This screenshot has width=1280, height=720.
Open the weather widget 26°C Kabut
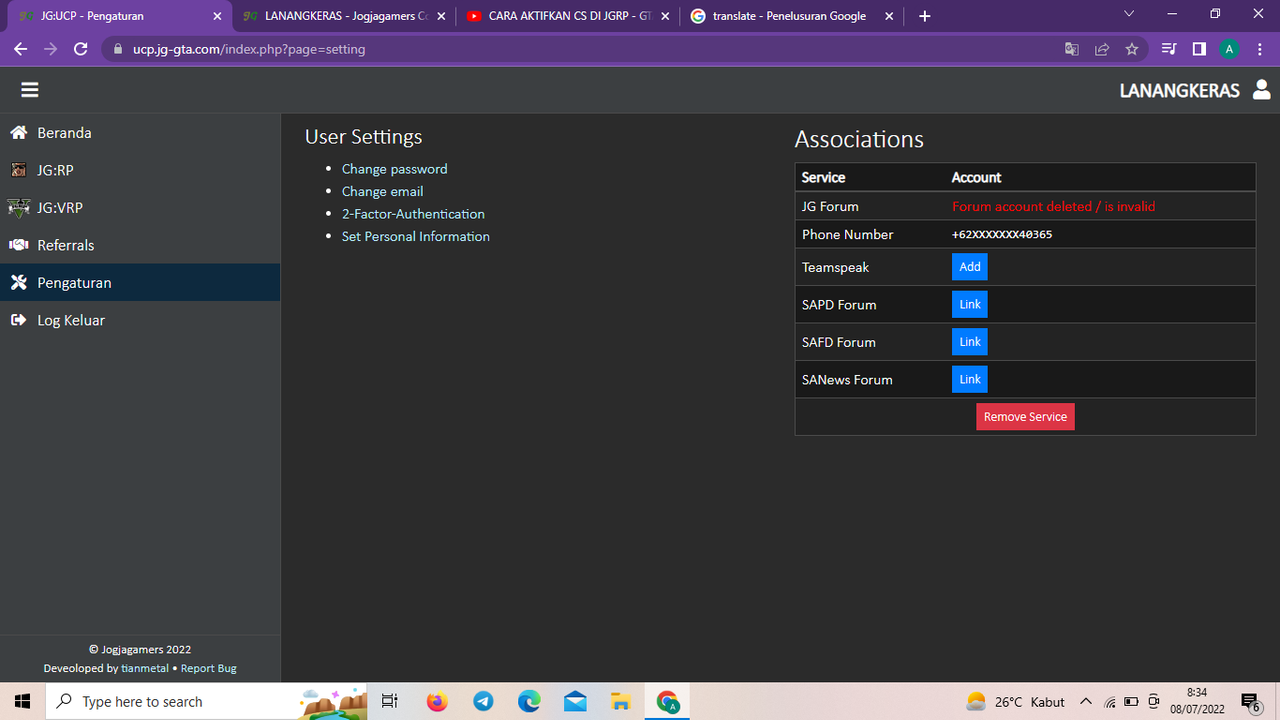pos(1015,702)
